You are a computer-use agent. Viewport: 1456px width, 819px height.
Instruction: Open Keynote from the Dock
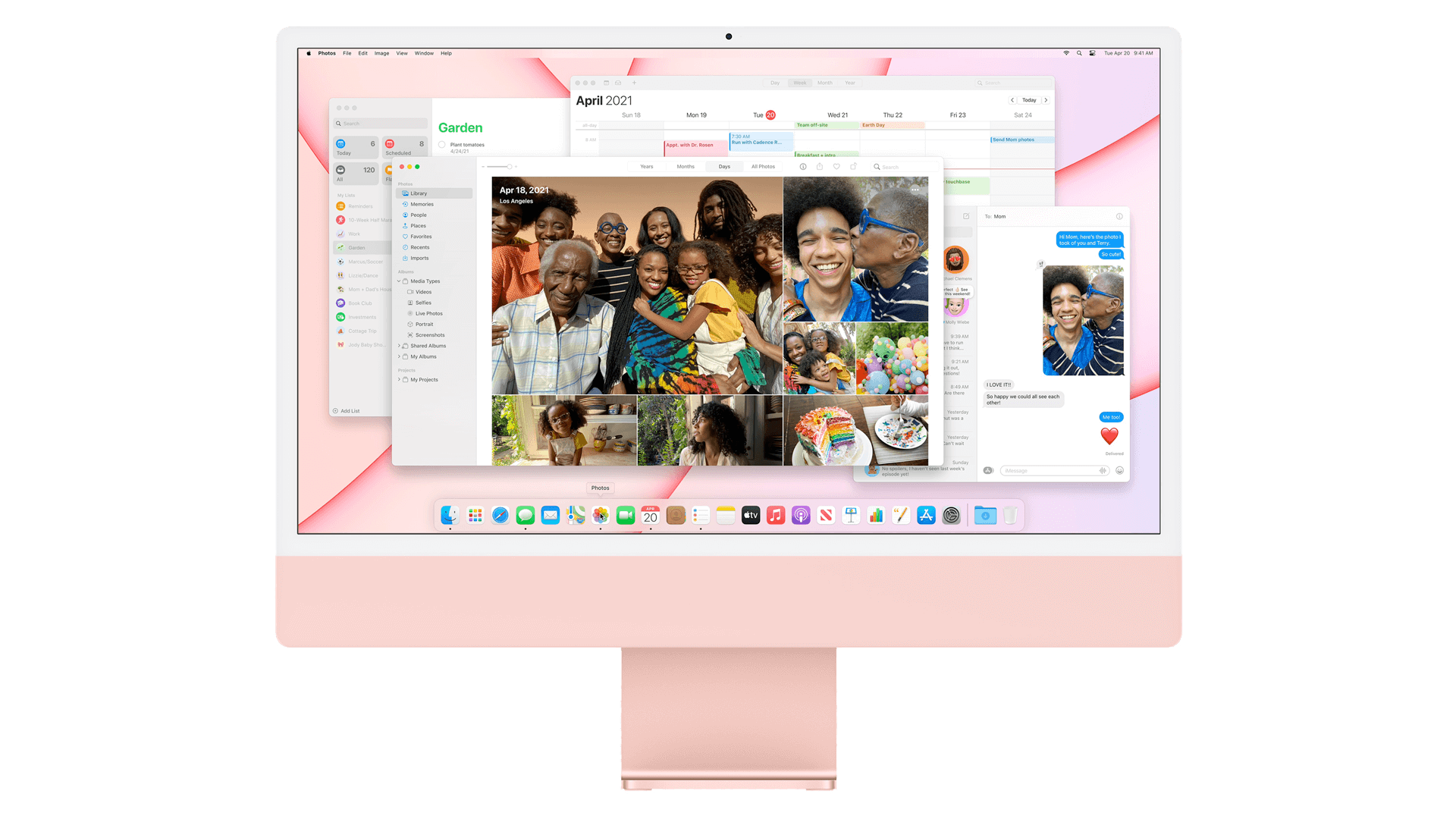click(851, 516)
